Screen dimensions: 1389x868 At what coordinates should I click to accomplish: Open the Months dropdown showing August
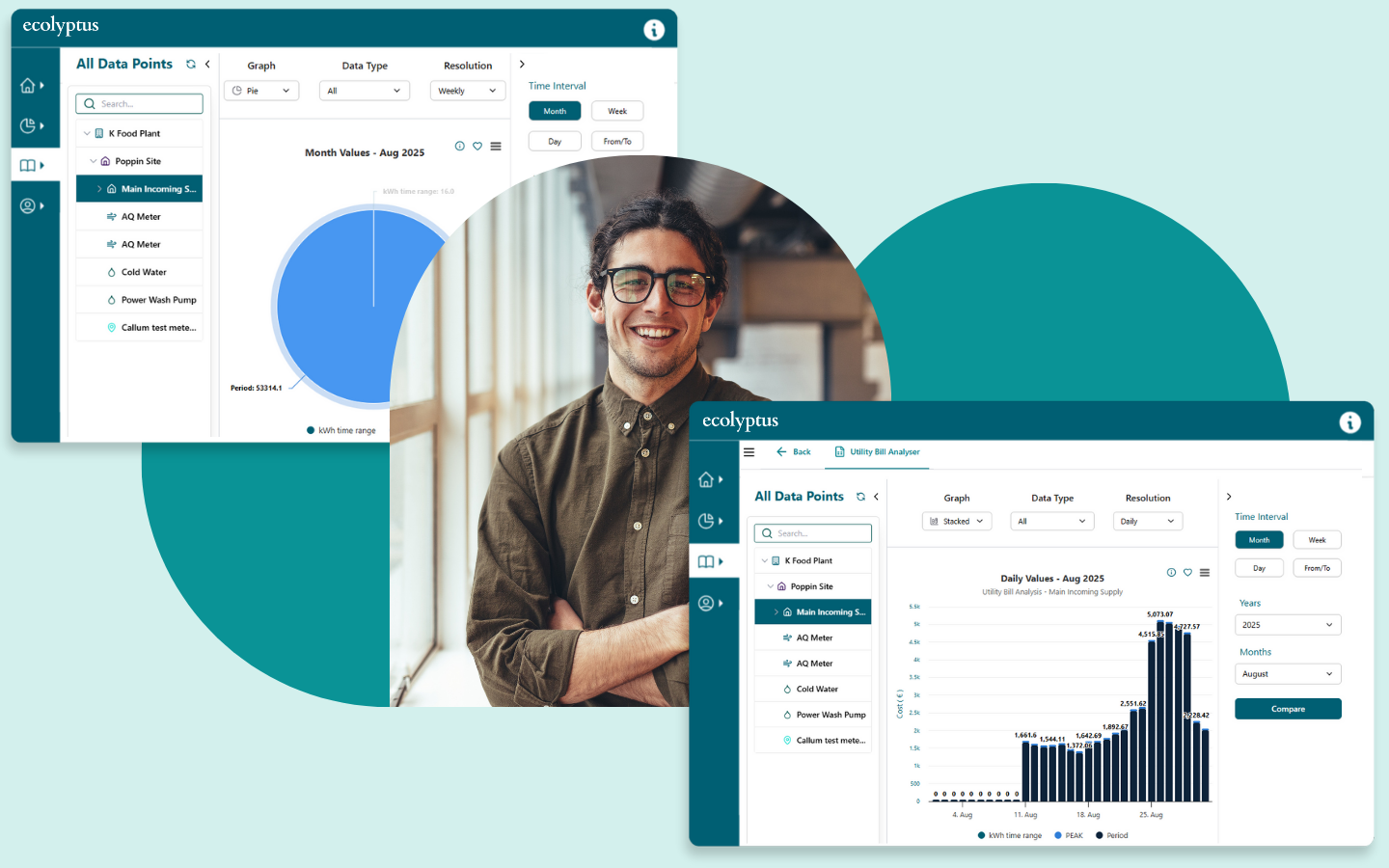pyautogui.click(x=1288, y=674)
